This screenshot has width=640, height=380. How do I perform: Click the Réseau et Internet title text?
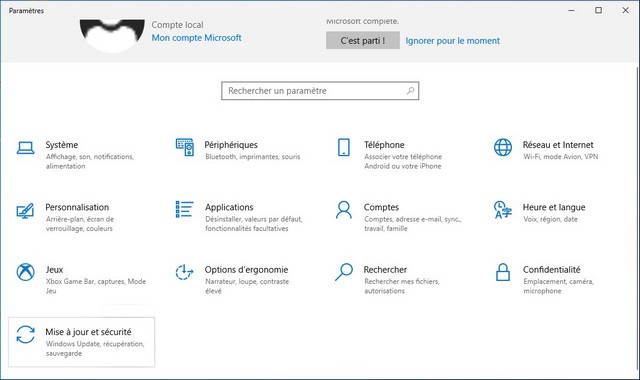[x=558, y=145]
